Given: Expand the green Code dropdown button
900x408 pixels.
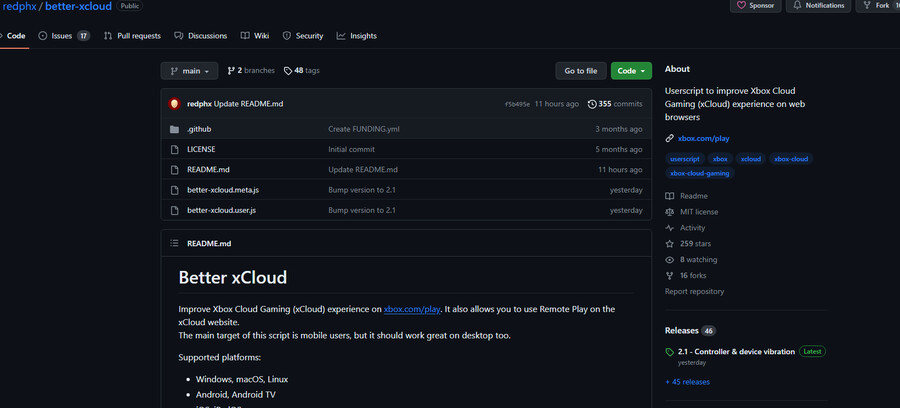Looking at the screenshot, I should click(631, 71).
